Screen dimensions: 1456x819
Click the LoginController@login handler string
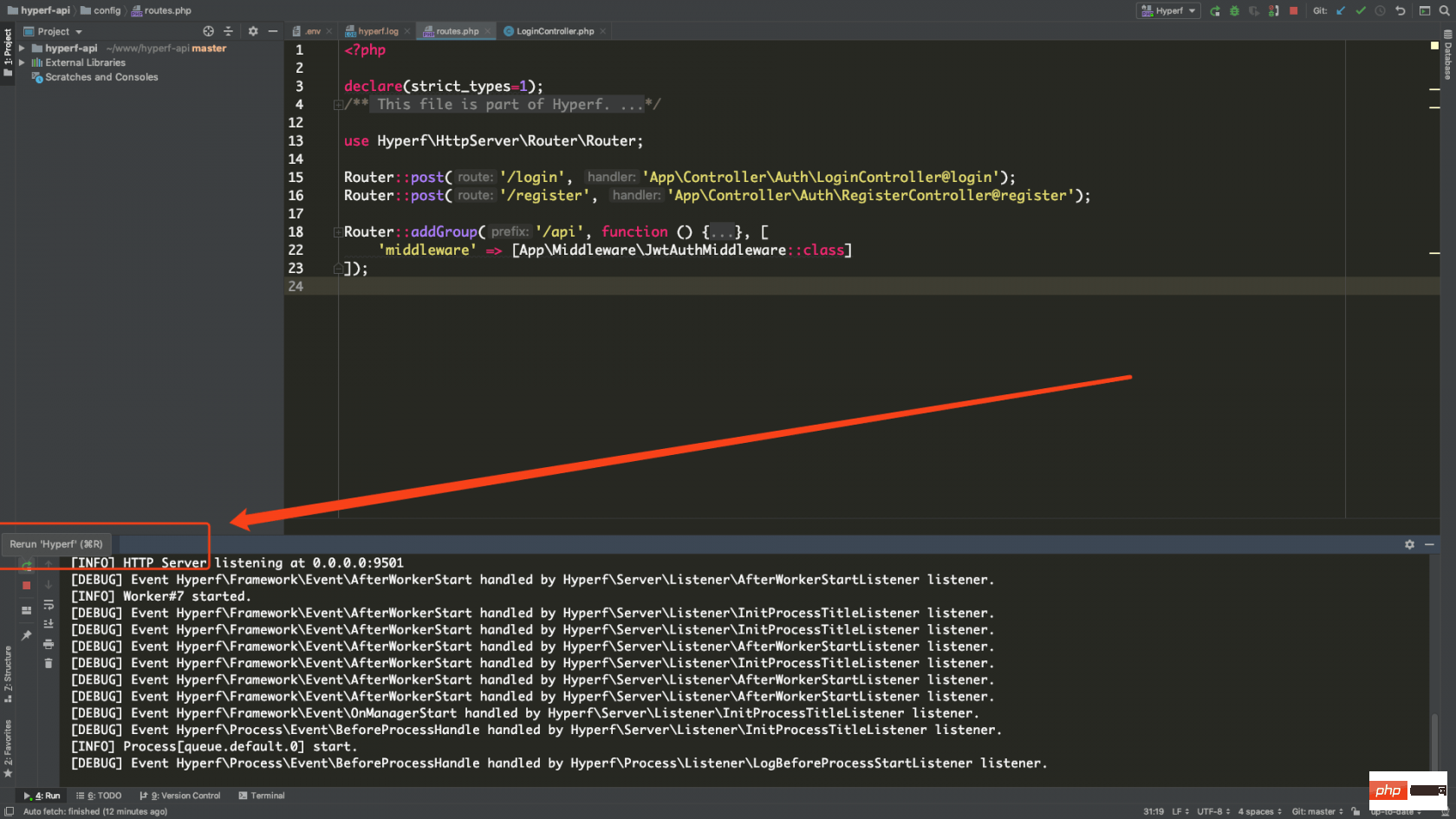[824, 178]
